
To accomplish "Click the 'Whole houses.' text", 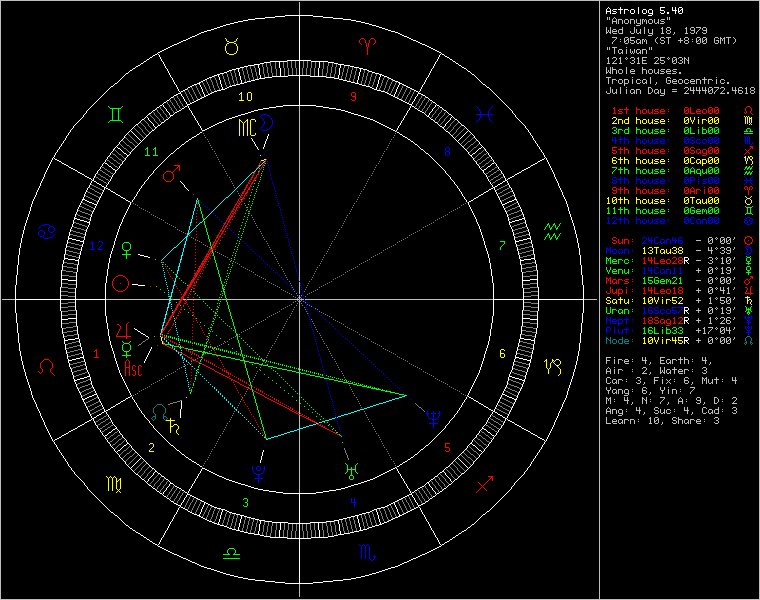I will 644,71.
